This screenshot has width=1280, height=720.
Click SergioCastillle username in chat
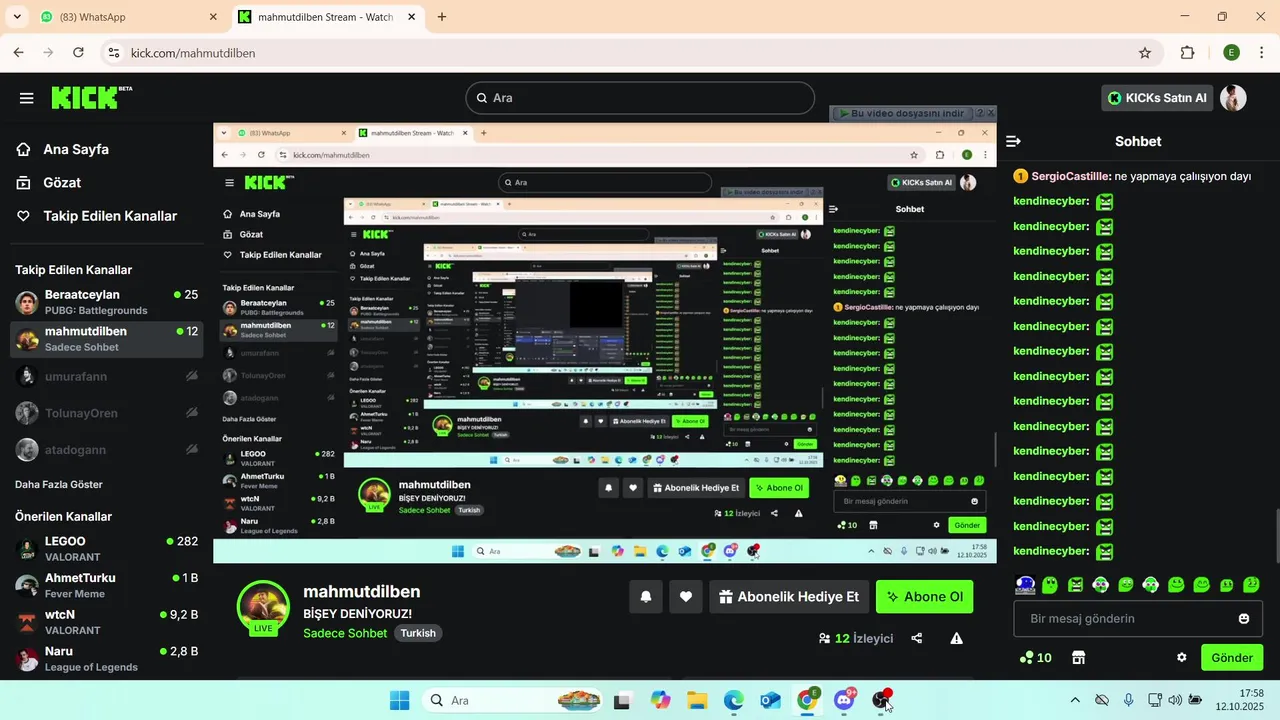[1070, 176]
